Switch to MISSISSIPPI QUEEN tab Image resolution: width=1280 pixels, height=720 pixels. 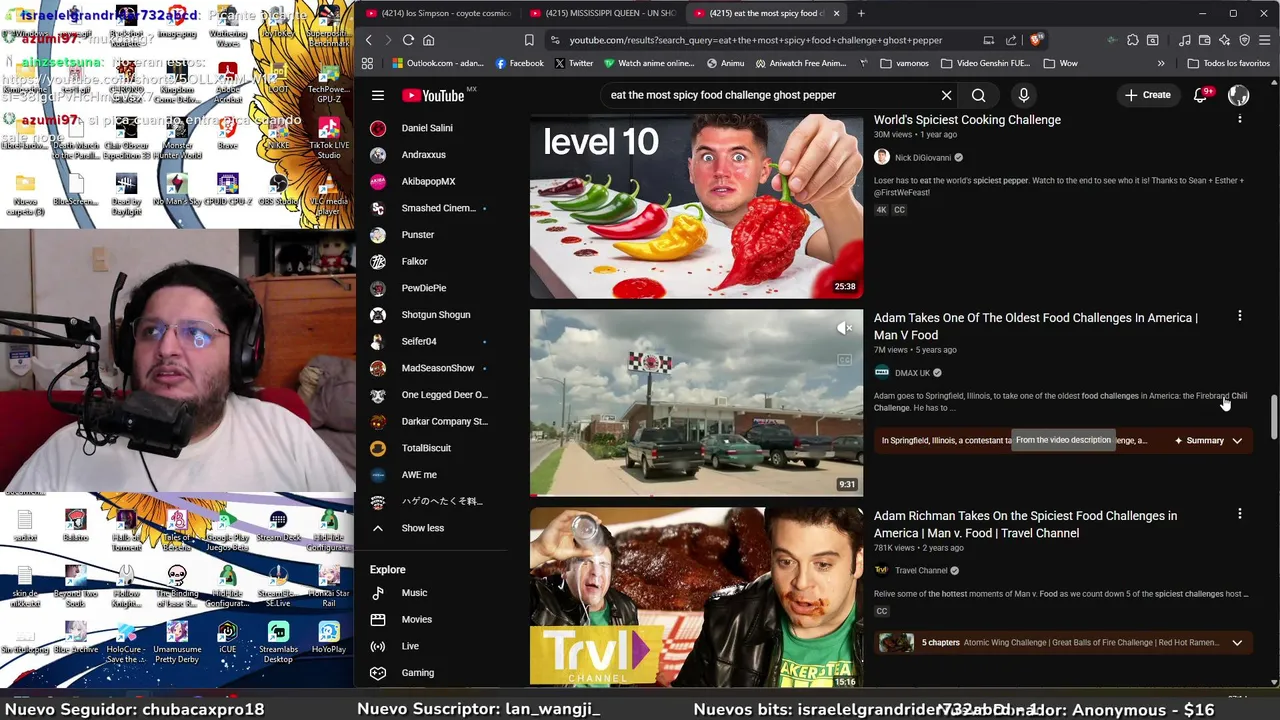603,13
